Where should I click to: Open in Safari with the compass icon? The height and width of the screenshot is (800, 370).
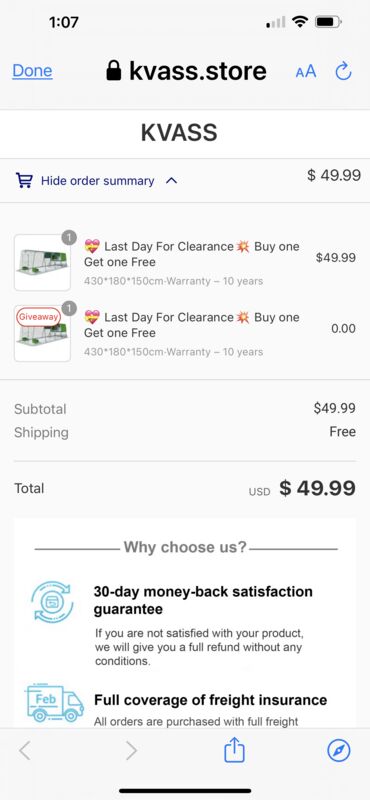[x=339, y=751]
